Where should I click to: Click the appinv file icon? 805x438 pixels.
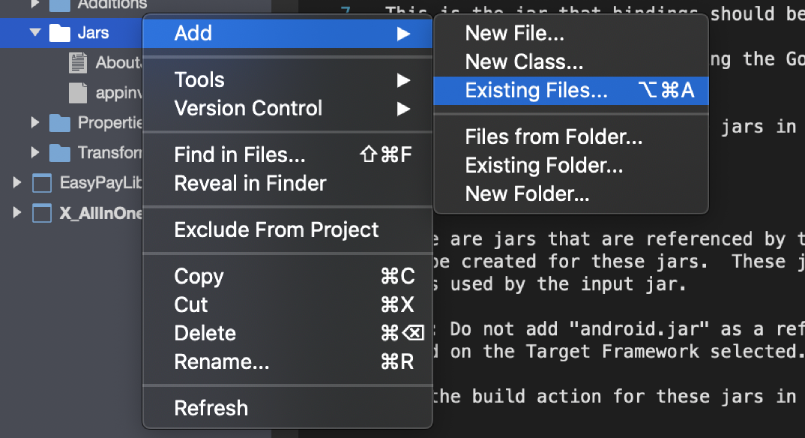(78, 93)
